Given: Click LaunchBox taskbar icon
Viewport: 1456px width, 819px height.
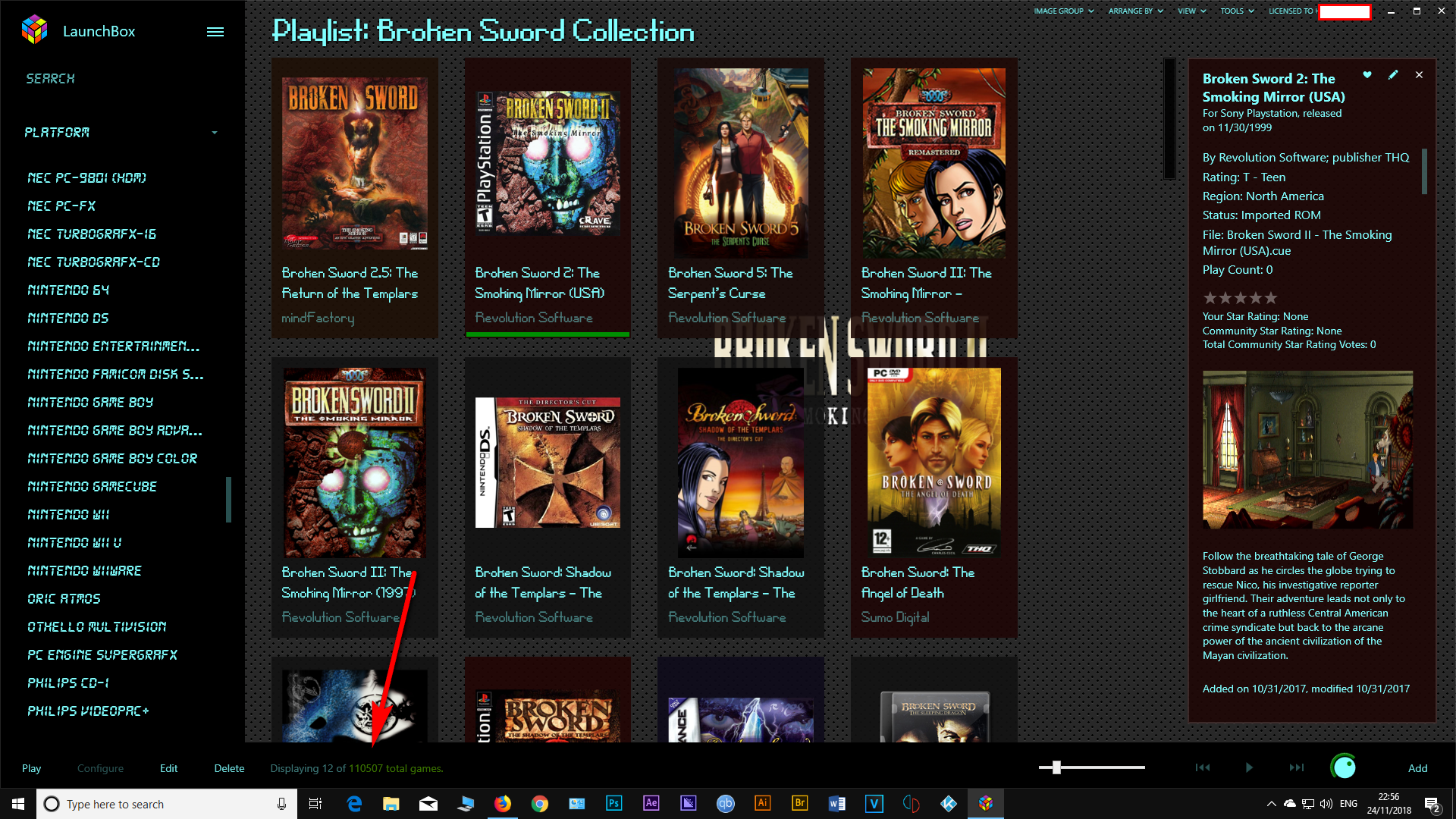Looking at the screenshot, I should coord(986,804).
